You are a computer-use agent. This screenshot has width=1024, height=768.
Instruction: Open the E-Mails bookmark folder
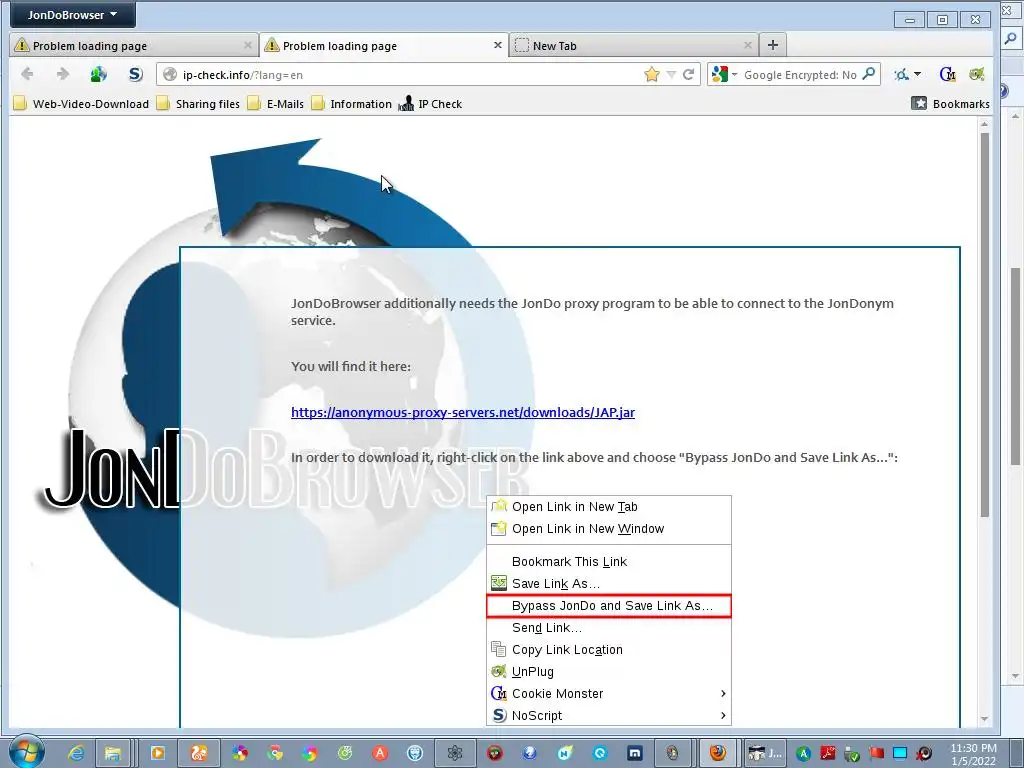point(276,104)
